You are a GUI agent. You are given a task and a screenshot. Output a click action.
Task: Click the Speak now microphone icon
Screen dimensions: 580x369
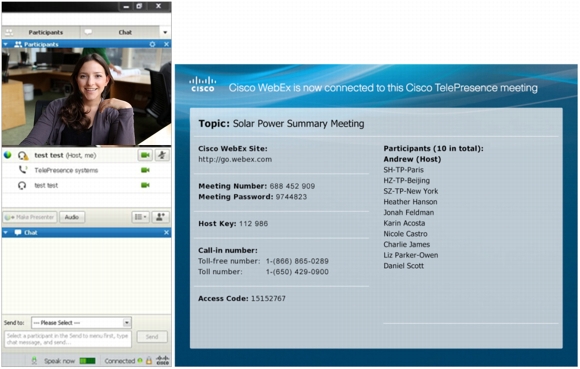[34, 360]
